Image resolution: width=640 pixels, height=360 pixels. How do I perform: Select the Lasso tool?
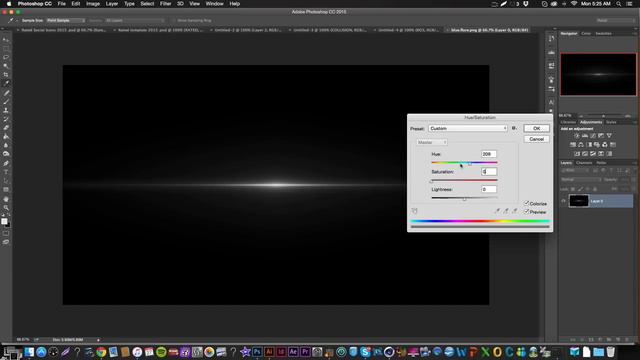tap(6, 57)
